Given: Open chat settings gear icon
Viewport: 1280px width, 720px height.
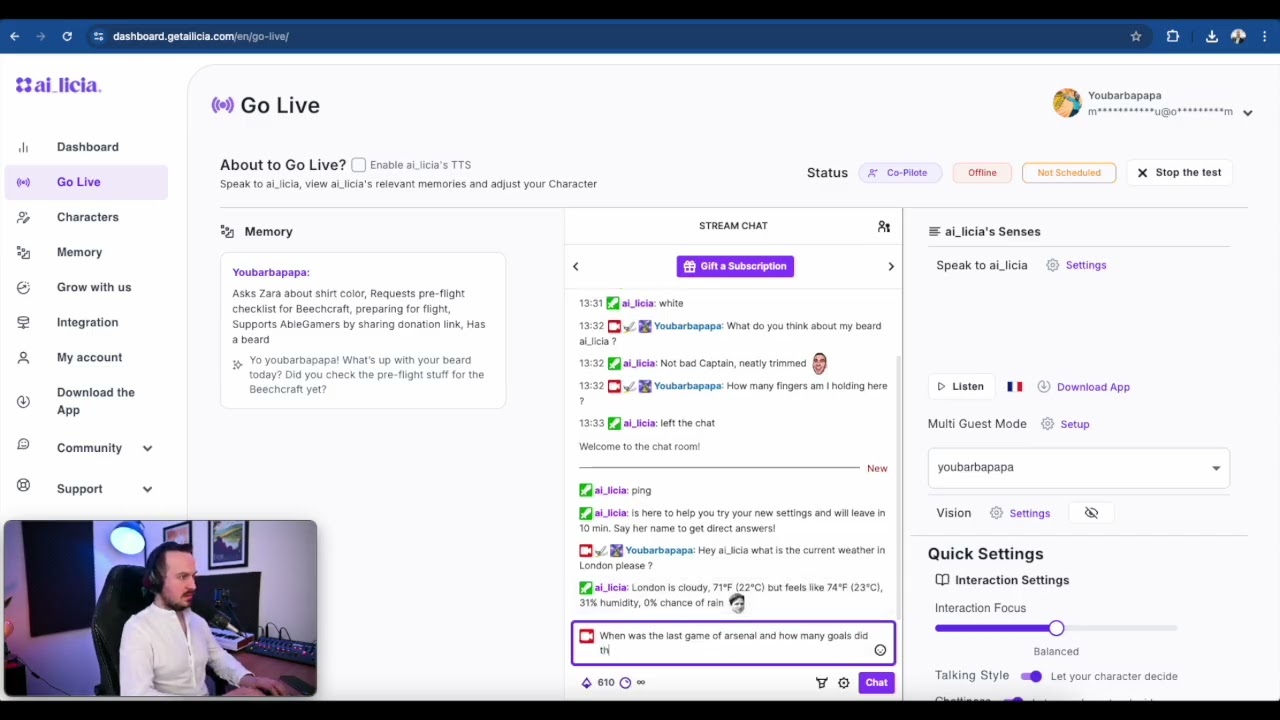Looking at the screenshot, I should pos(844,683).
